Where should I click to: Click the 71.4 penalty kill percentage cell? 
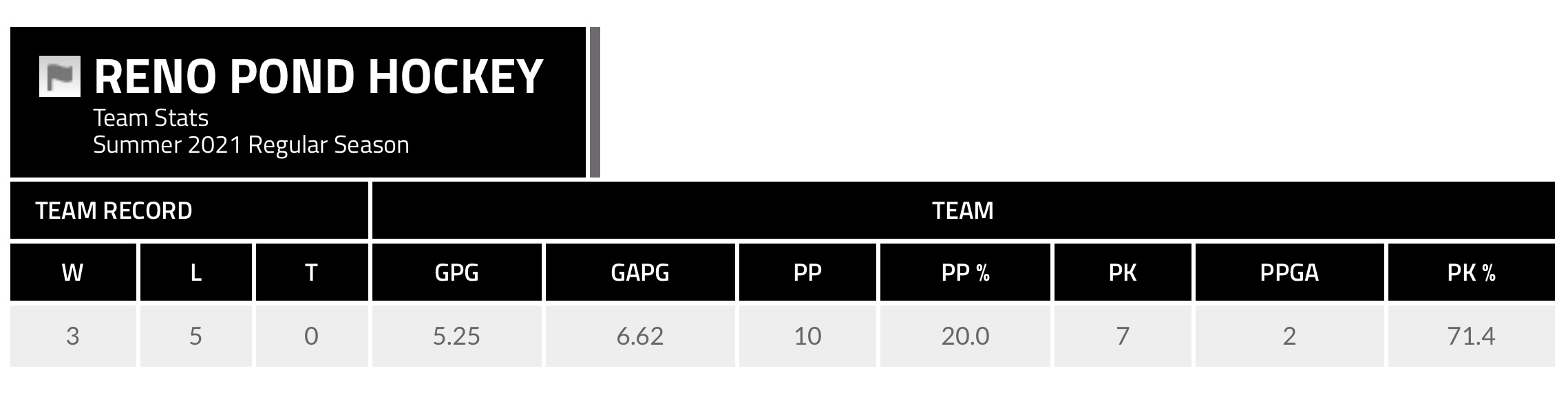[x=1471, y=336]
